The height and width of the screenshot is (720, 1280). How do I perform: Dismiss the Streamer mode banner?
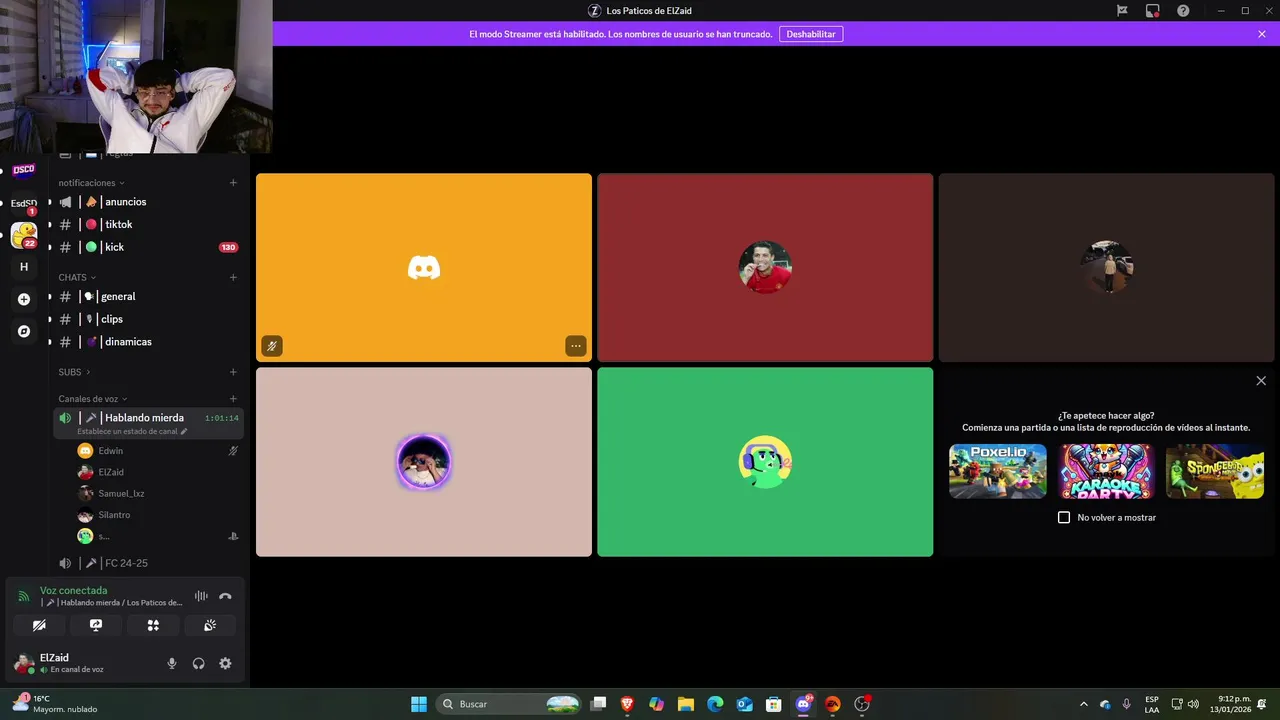[1262, 34]
